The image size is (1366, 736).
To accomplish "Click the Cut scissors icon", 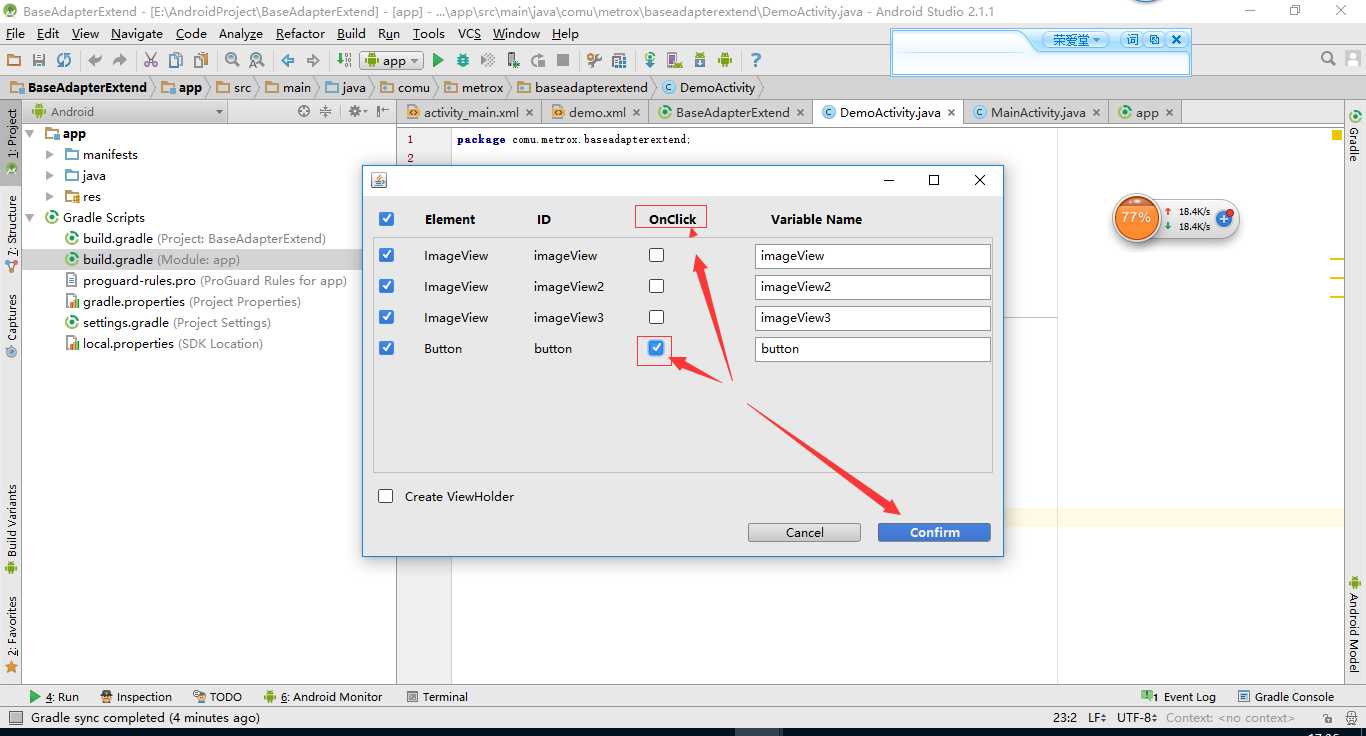I will click(151, 60).
